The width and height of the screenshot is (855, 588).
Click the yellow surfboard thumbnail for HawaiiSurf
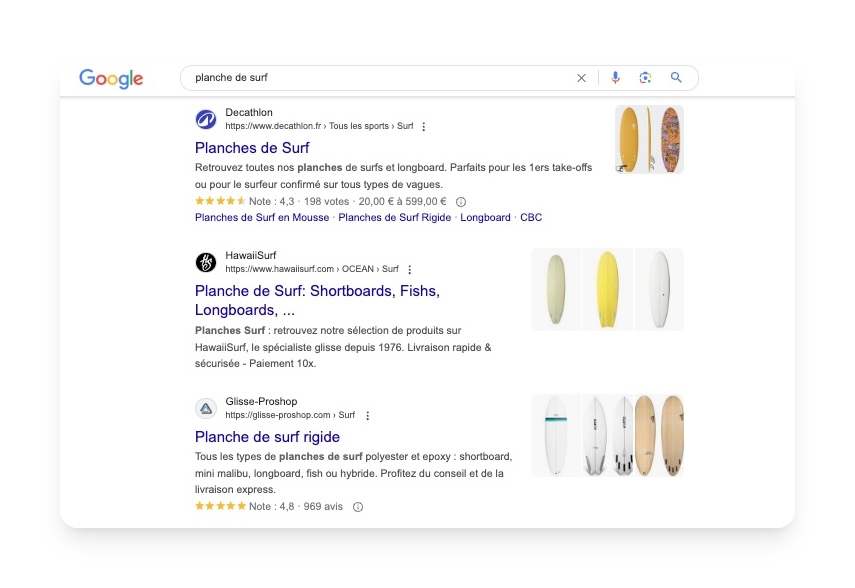click(607, 289)
